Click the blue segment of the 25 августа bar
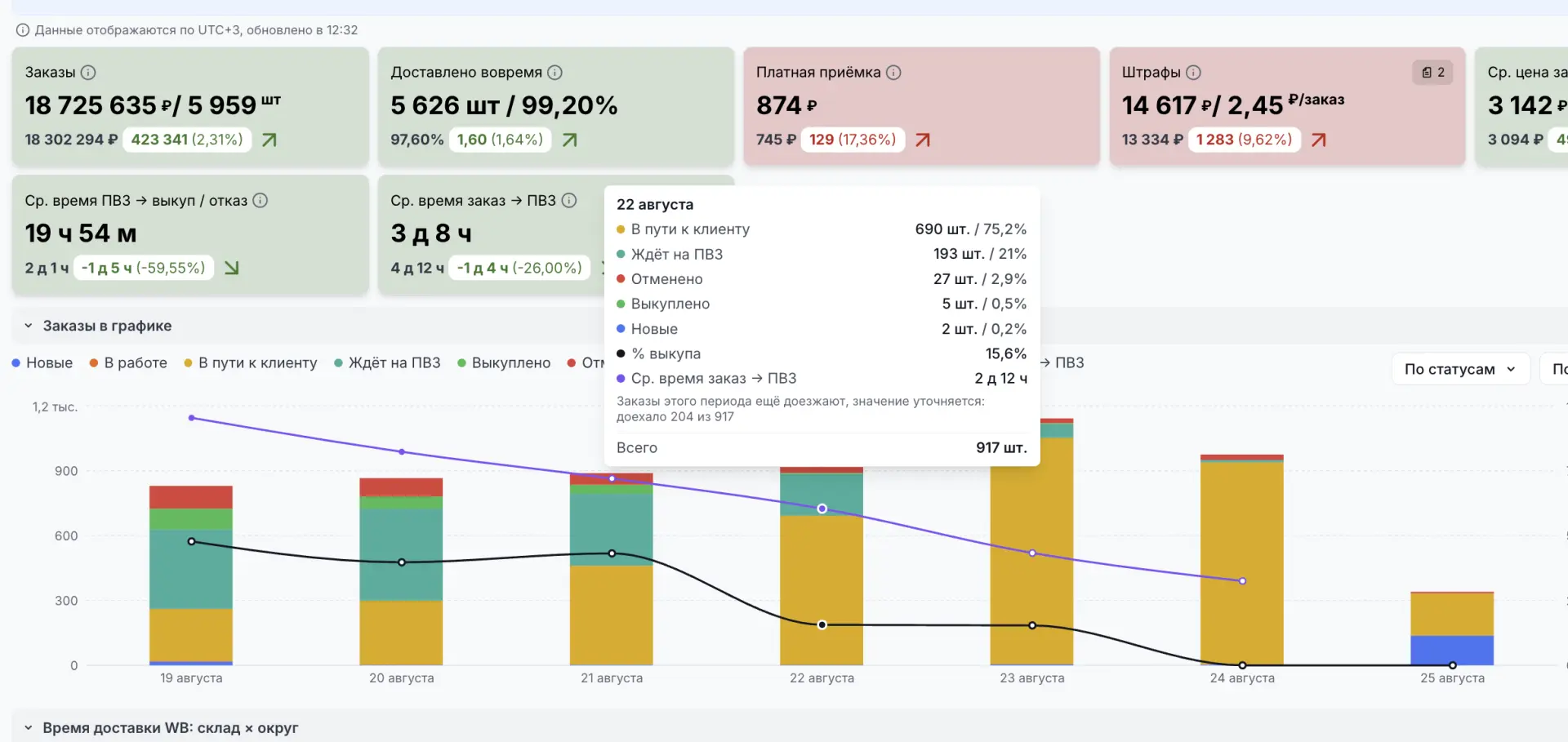 [x=1452, y=651]
